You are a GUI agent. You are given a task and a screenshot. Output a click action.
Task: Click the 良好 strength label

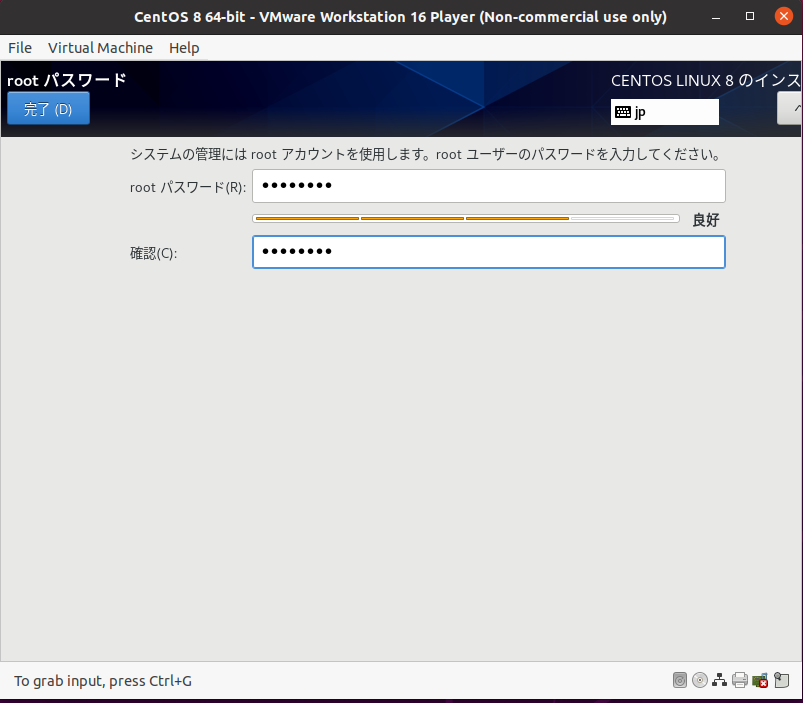(x=705, y=220)
